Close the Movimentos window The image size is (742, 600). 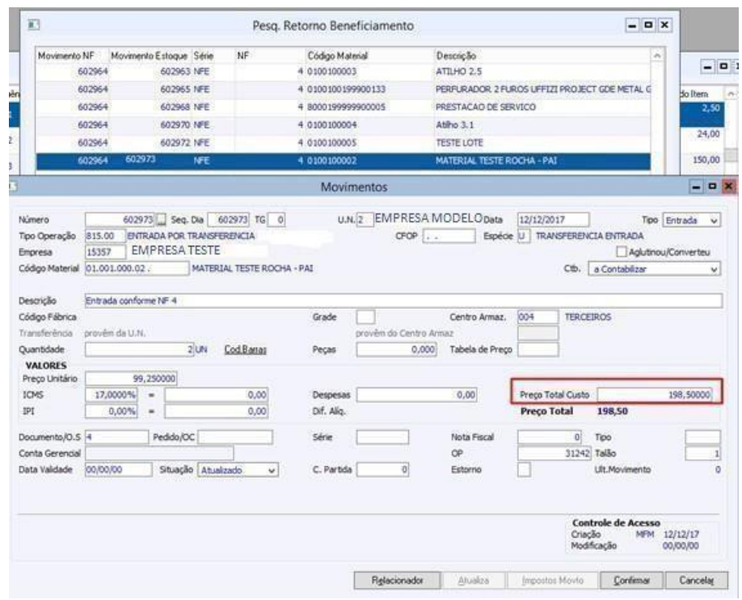point(729,187)
